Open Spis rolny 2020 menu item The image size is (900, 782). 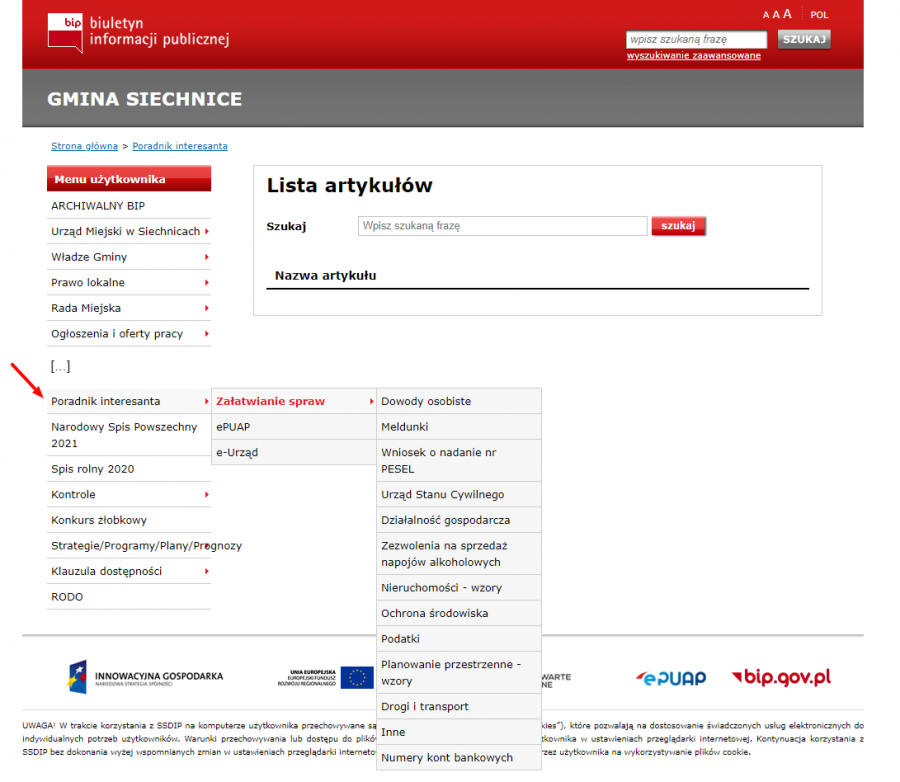tap(129, 469)
